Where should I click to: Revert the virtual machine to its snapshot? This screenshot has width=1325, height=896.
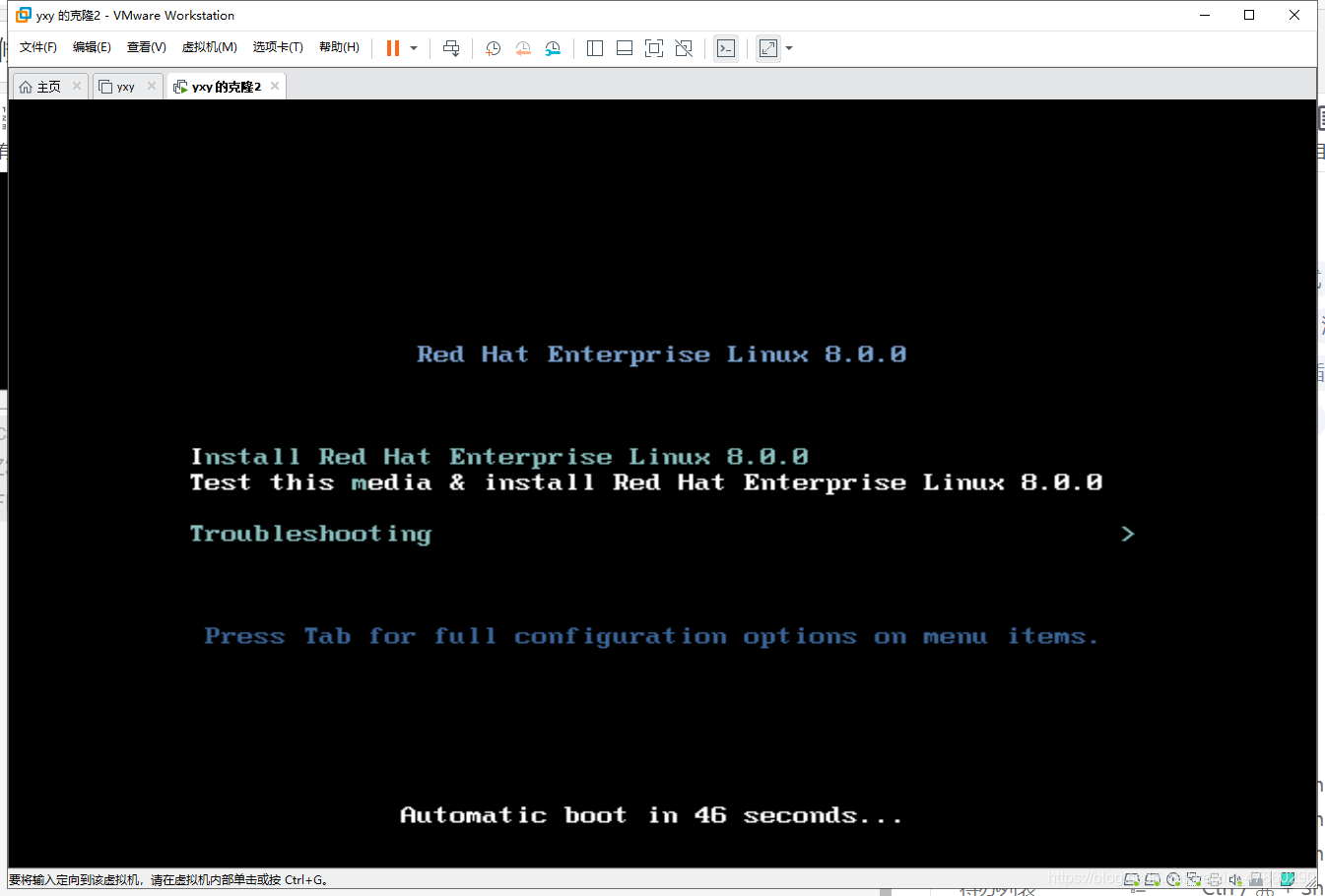click(x=523, y=48)
